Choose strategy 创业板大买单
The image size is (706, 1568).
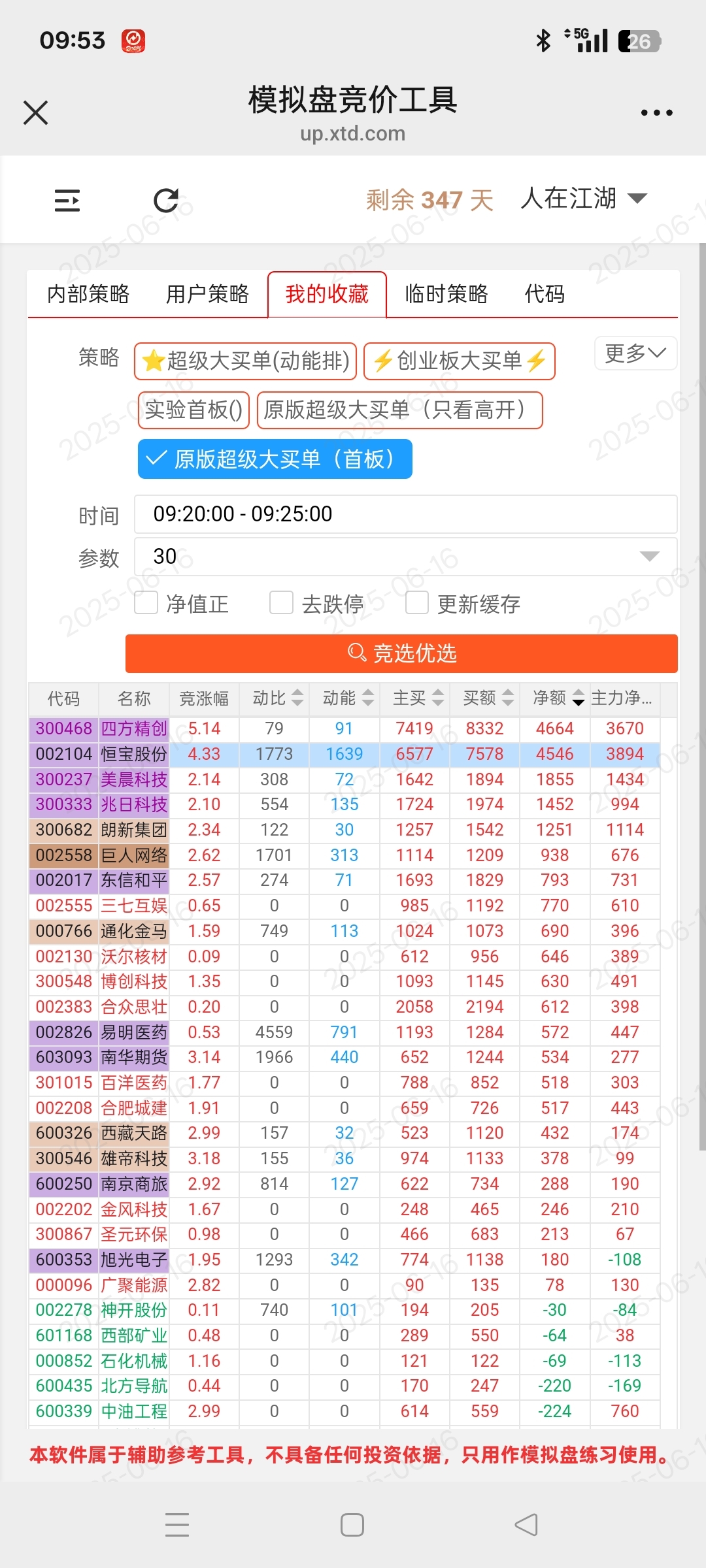click(x=460, y=361)
